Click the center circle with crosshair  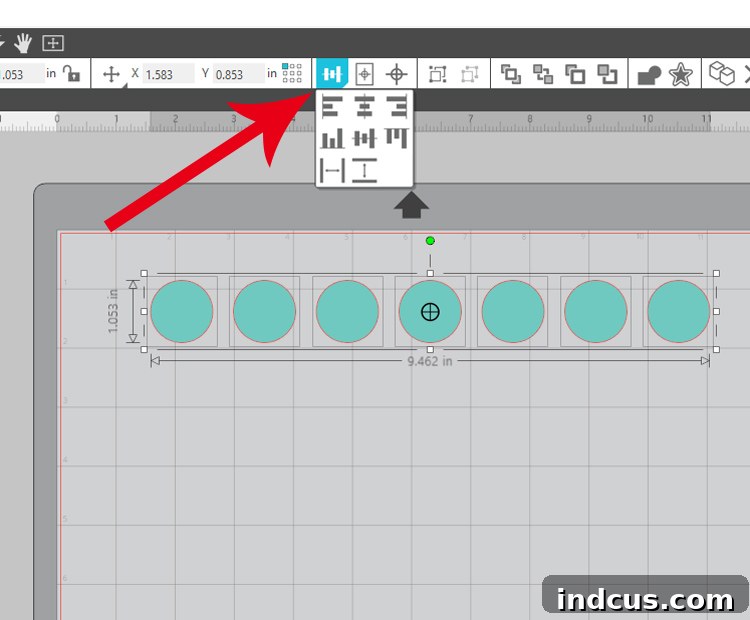(x=430, y=312)
